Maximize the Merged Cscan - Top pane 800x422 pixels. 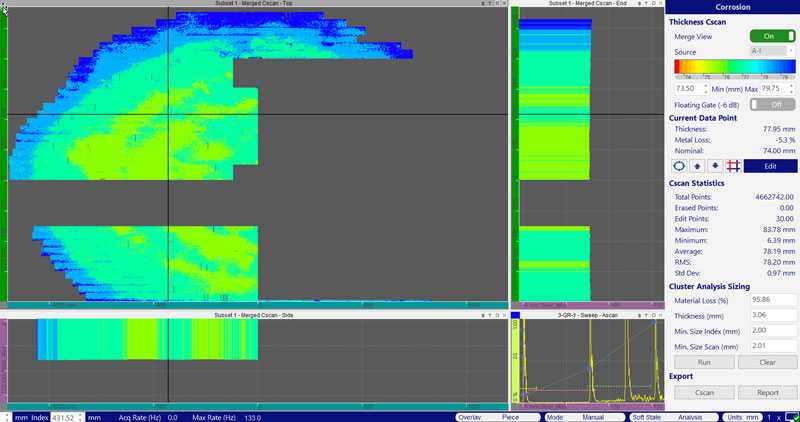tap(497, 5)
